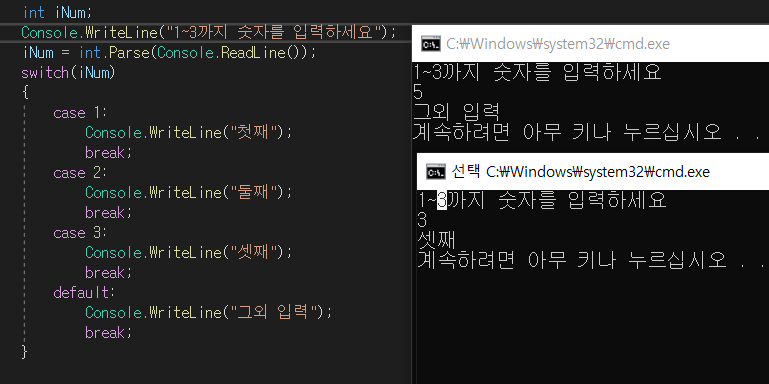The height and width of the screenshot is (384, 769).
Task: Click '그외 입력' output in upper console
Action: point(456,112)
